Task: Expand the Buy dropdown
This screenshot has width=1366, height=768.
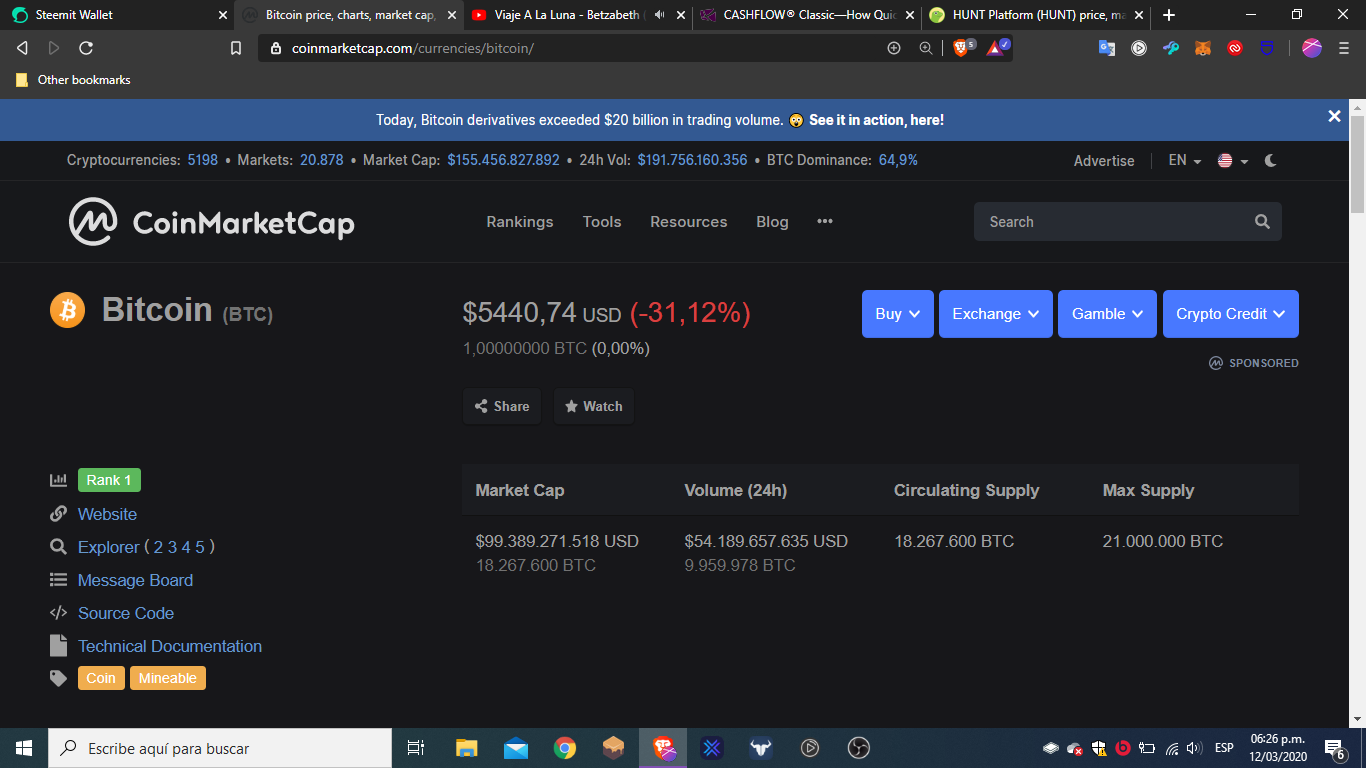Action: (898, 314)
